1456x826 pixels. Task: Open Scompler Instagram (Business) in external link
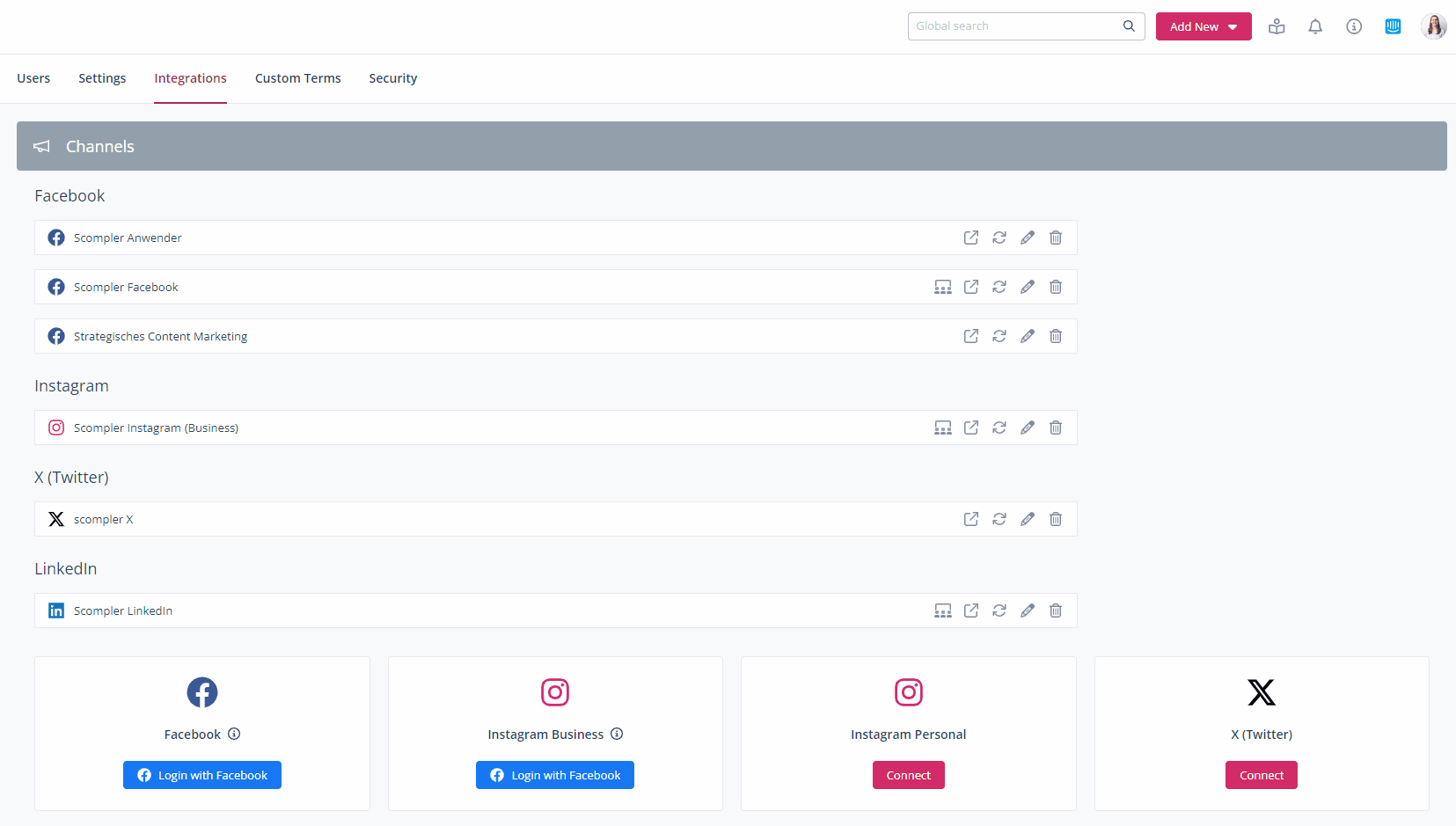coord(971,428)
